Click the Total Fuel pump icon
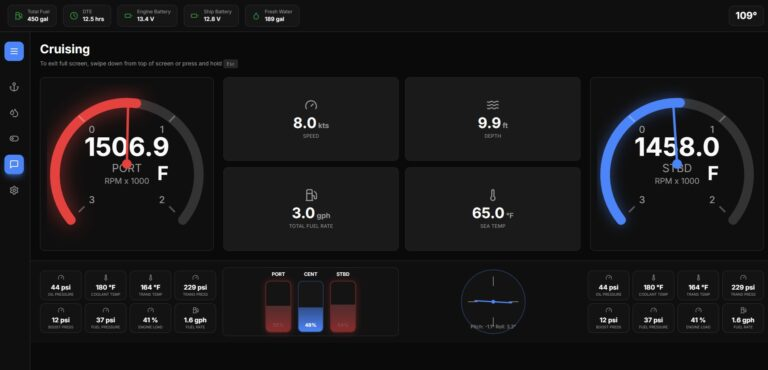This screenshot has height=370, width=768. pyautogui.click(x=19, y=16)
